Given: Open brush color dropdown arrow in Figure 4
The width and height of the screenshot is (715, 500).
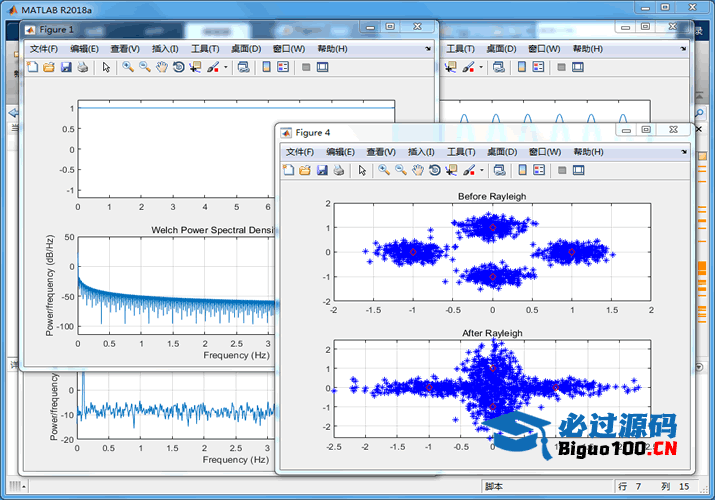Looking at the screenshot, I should [x=482, y=170].
